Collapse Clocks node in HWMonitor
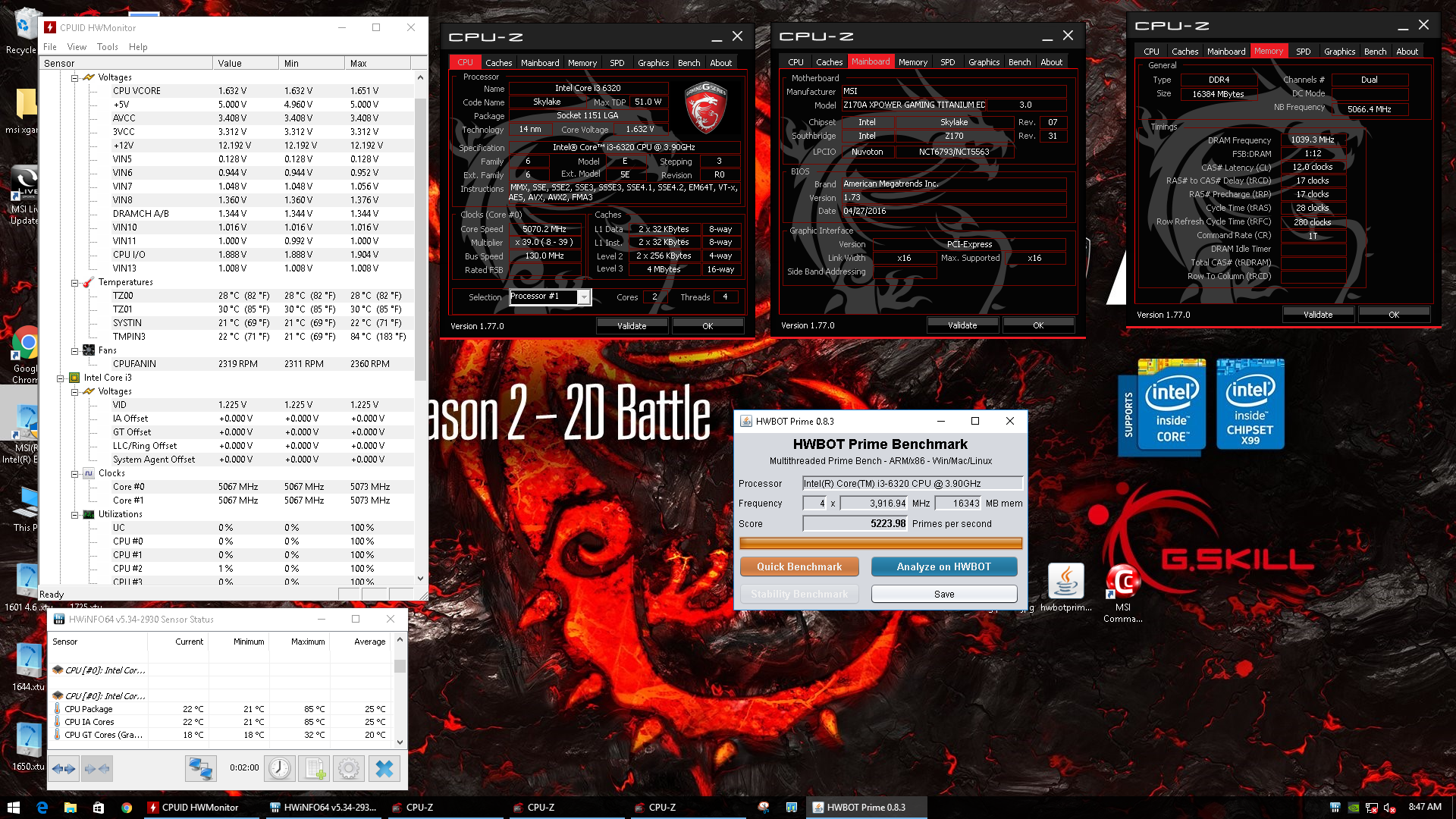 click(x=75, y=474)
